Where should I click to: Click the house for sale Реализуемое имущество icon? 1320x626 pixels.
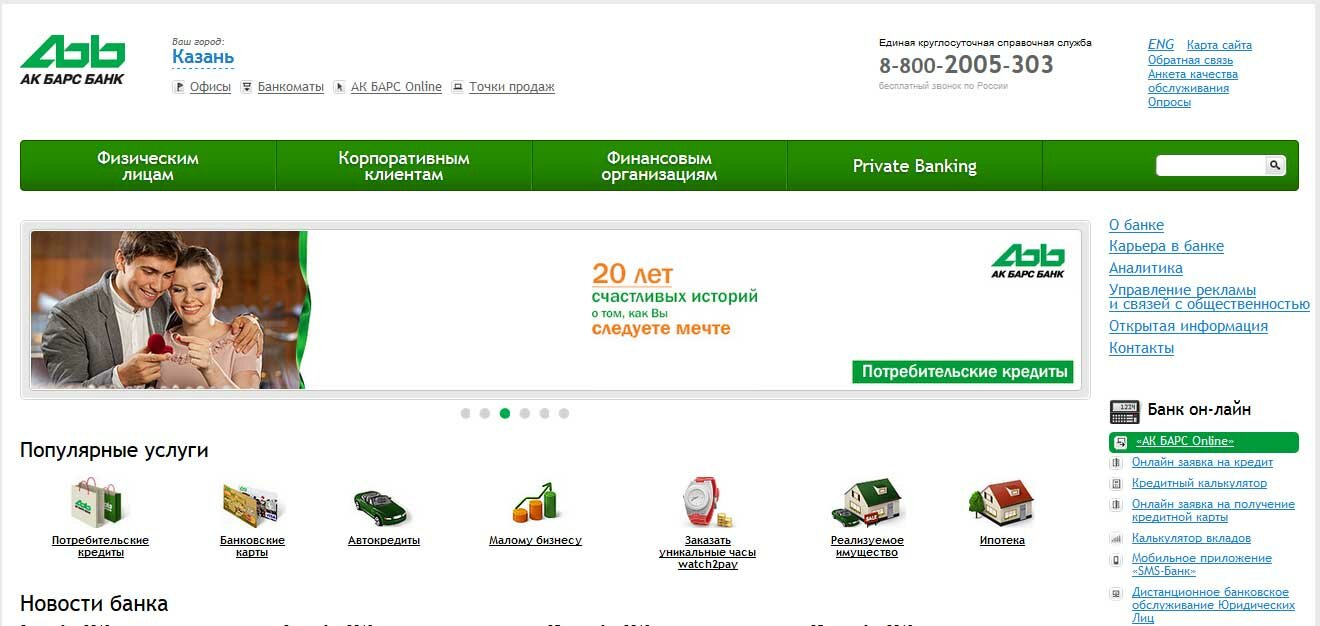click(867, 502)
